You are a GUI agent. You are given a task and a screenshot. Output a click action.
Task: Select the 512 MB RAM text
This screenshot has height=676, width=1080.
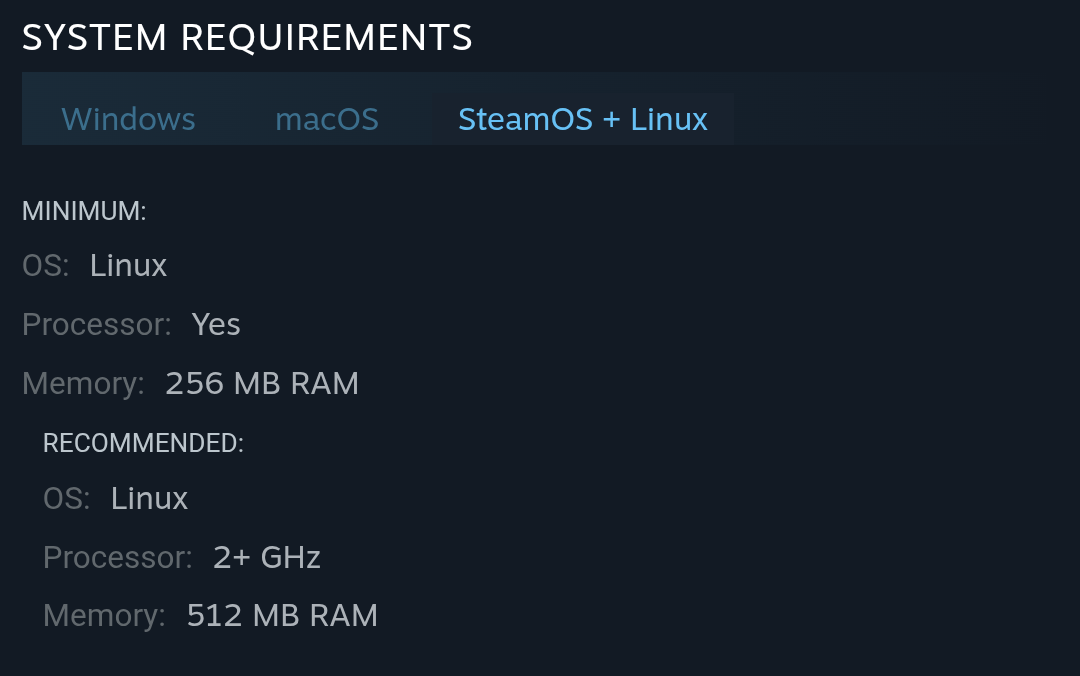click(x=282, y=615)
